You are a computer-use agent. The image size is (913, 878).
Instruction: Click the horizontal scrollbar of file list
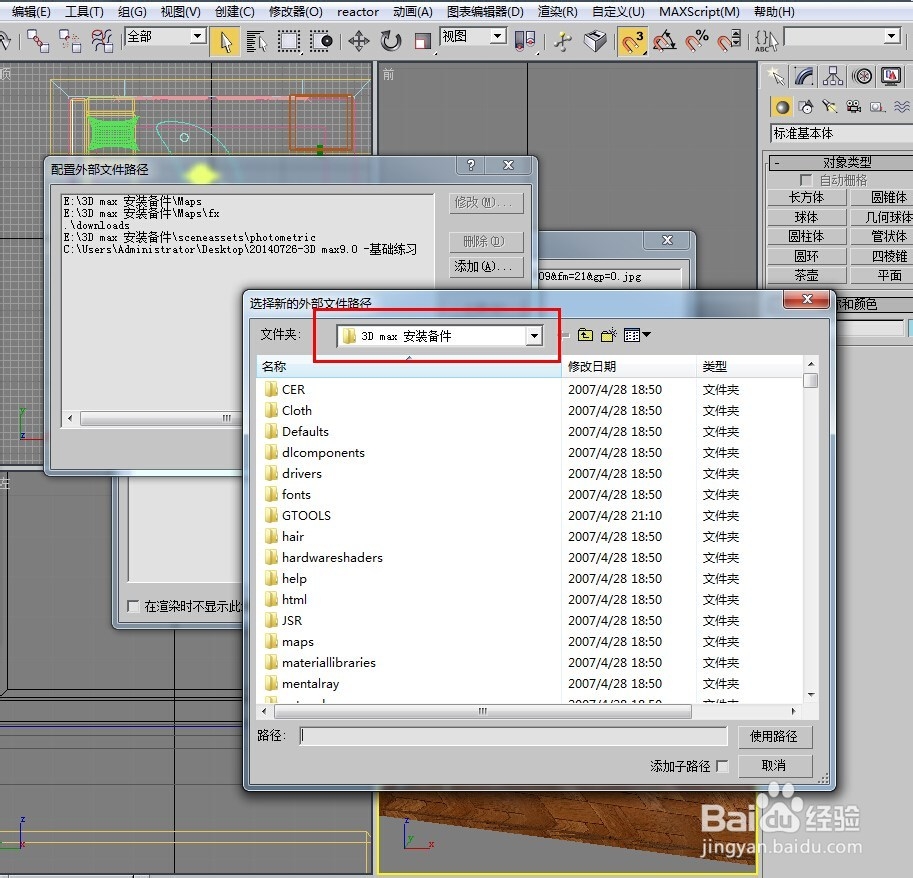(483, 711)
